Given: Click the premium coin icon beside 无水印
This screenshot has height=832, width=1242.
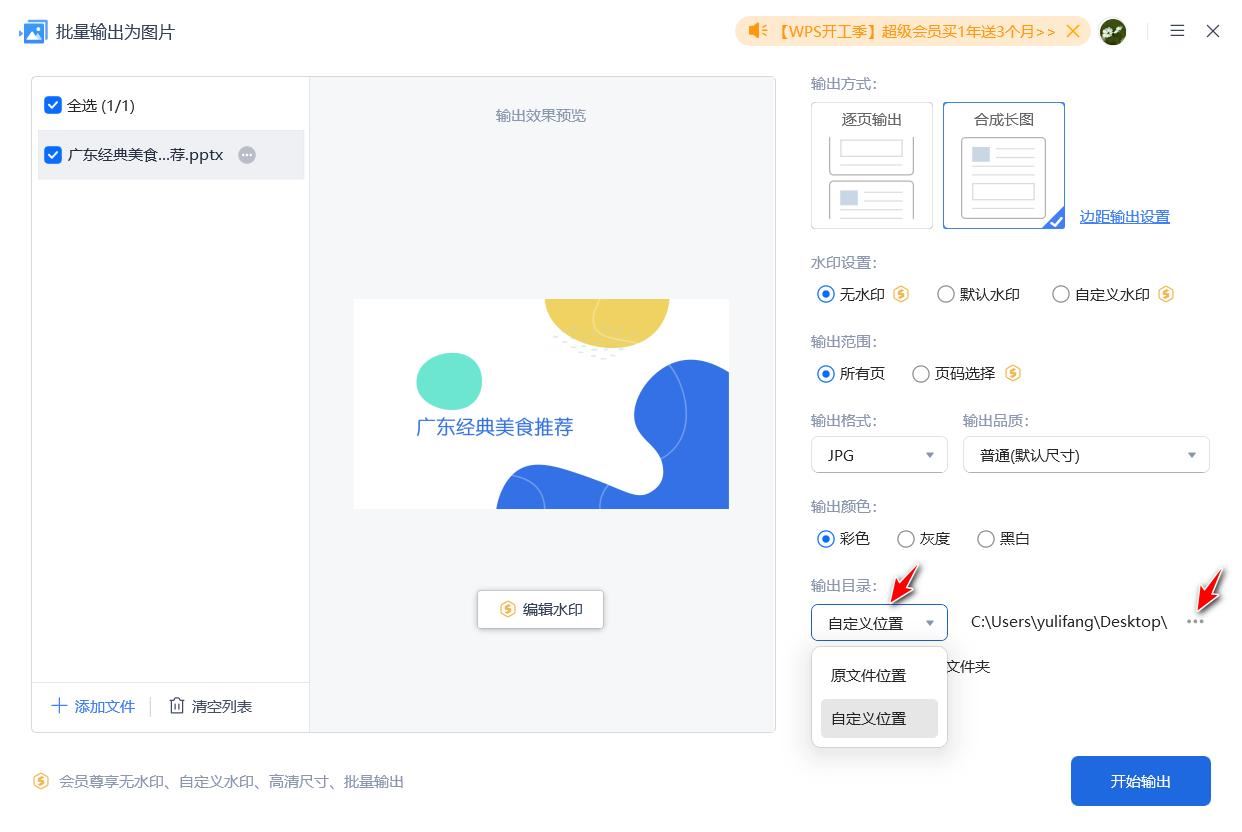Looking at the screenshot, I should tap(901, 294).
